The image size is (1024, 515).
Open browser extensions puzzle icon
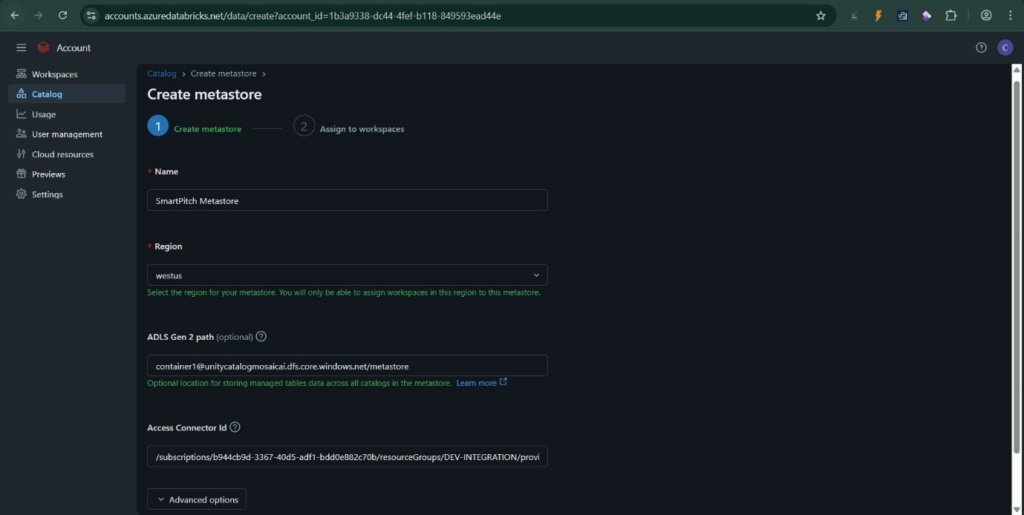951,16
